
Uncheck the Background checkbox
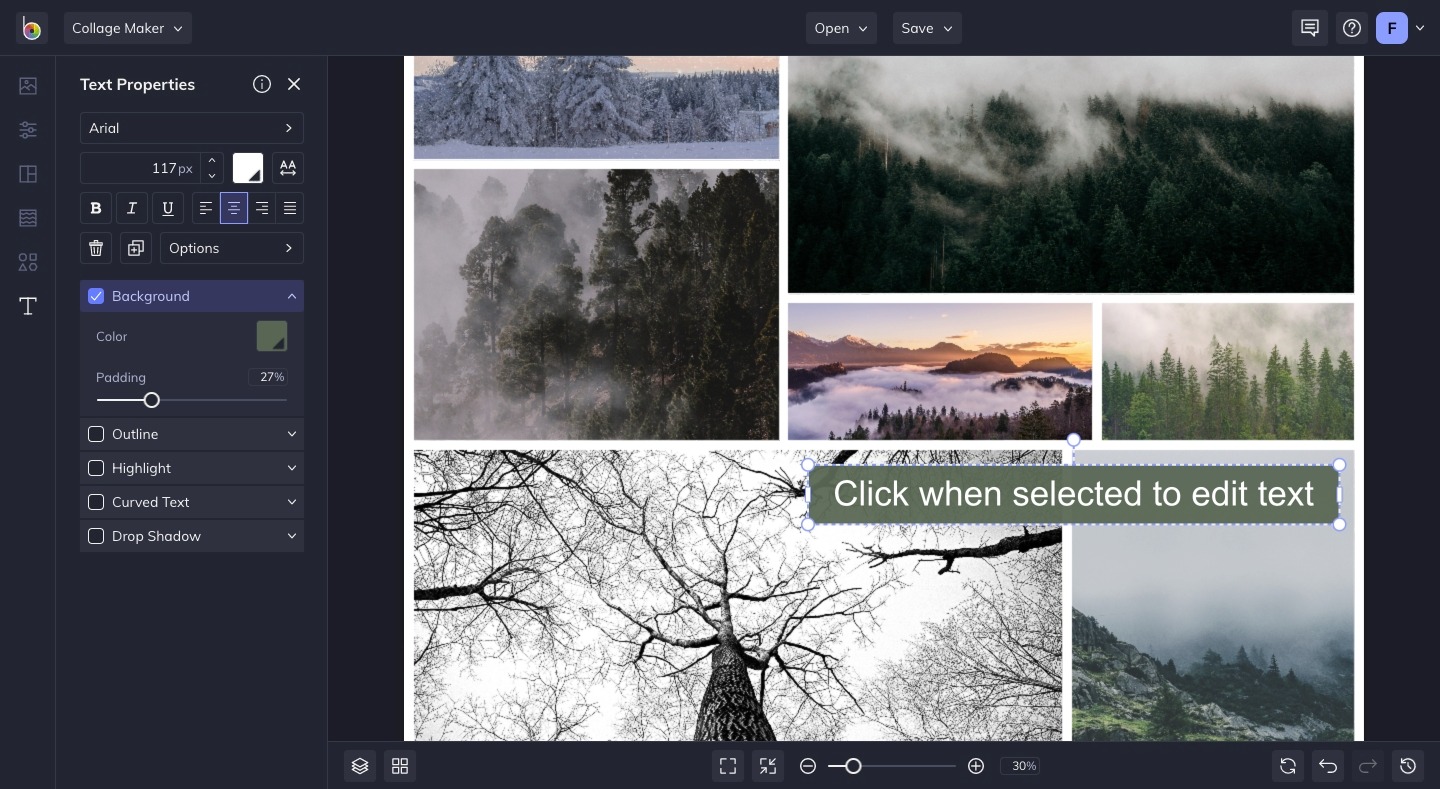point(96,296)
